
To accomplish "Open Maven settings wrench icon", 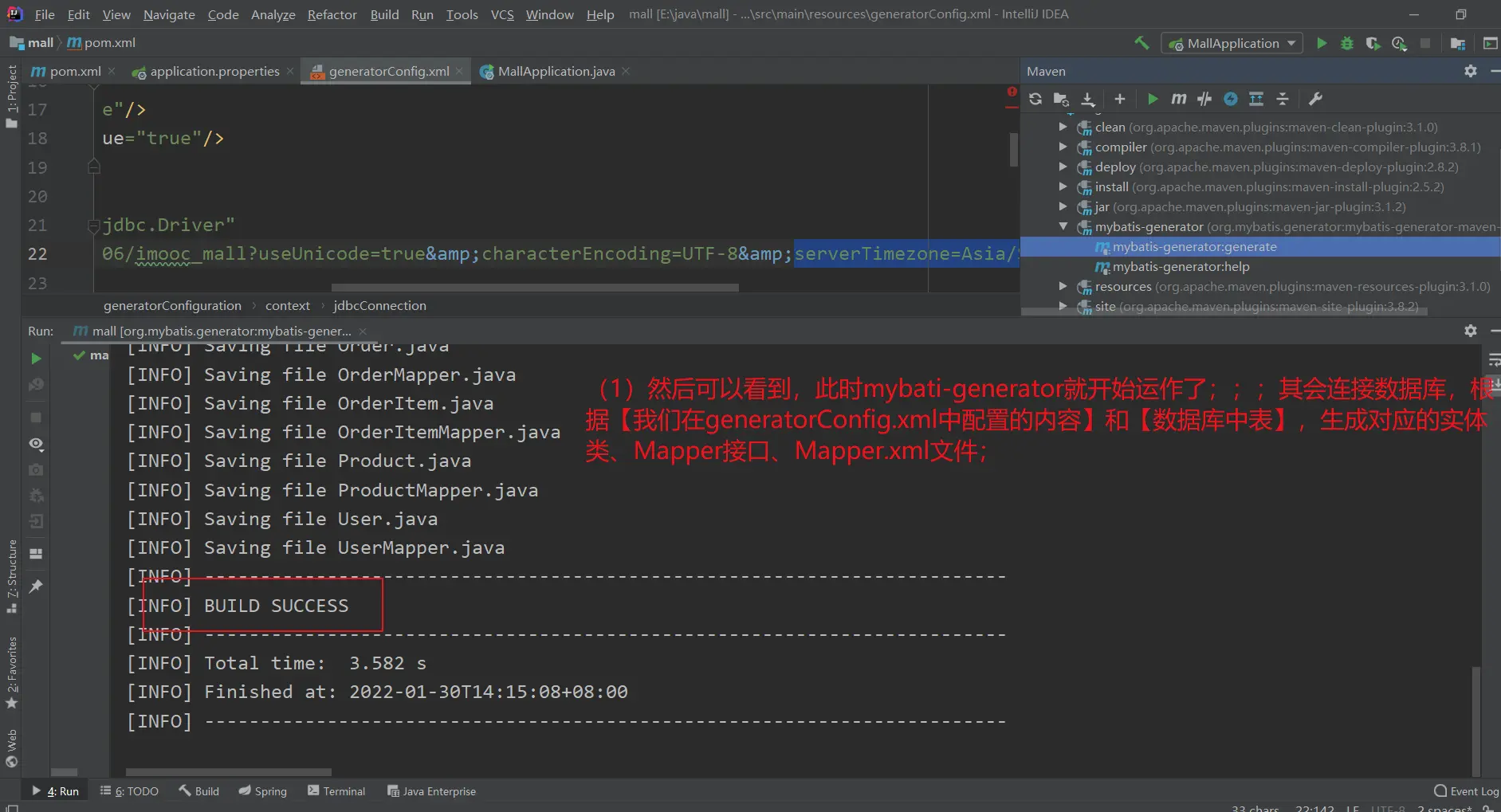I will click(1315, 99).
